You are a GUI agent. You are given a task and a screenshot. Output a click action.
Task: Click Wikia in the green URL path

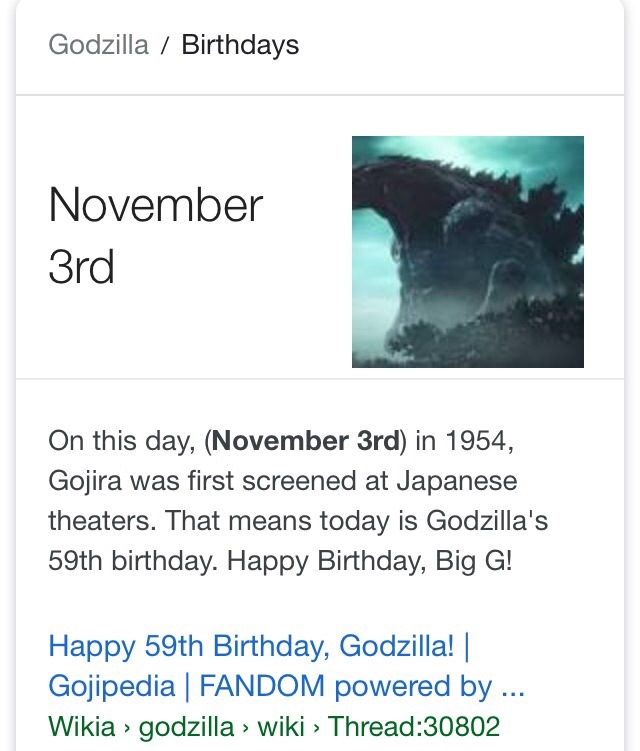click(x=82, y=726)
